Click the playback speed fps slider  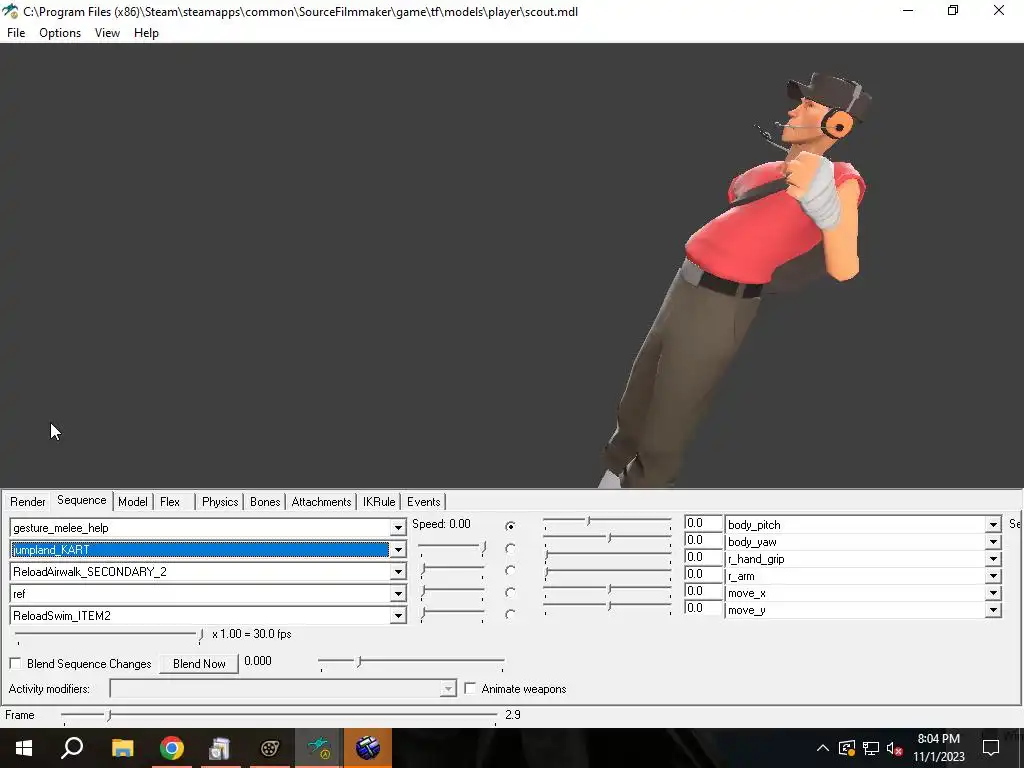(109, 635)
